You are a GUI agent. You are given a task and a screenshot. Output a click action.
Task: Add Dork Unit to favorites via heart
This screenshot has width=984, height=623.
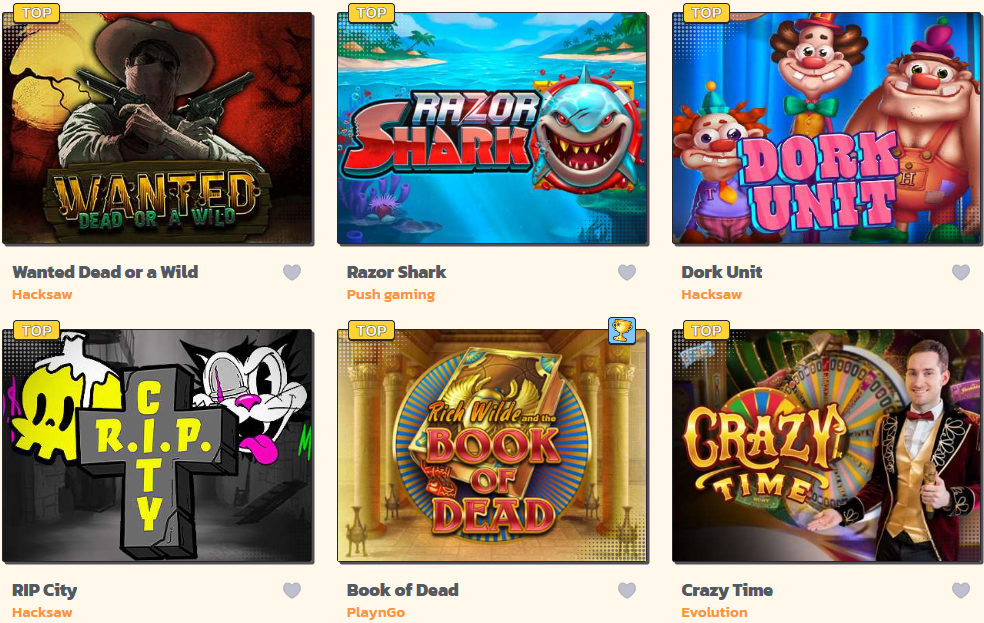961,272
